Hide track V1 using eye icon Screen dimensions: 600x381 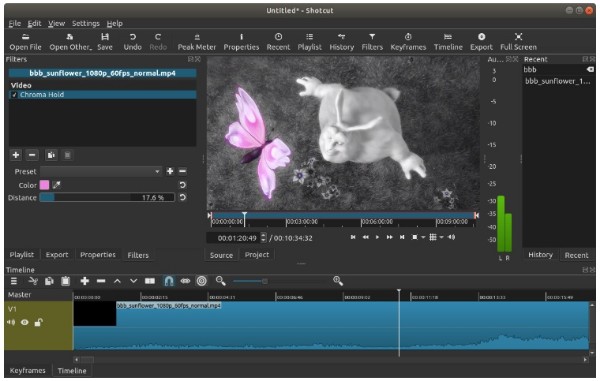[x=24, y=322]
